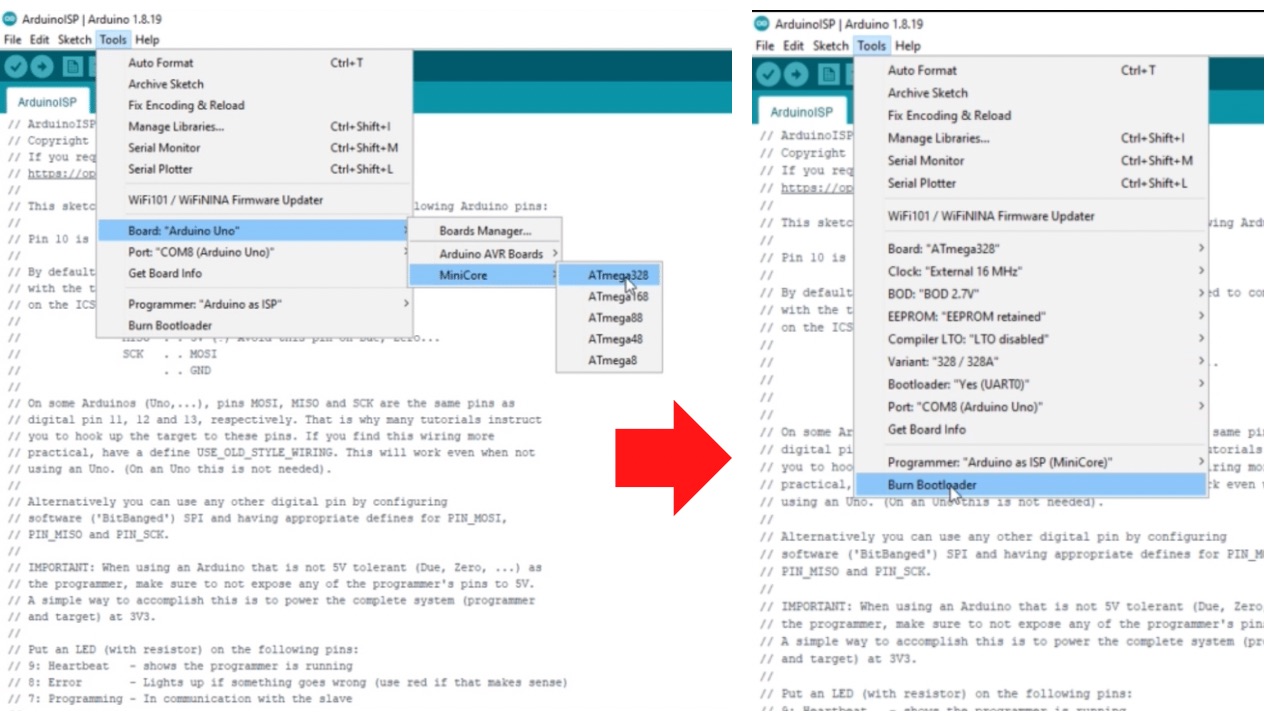Open the Edit menu in the right window

(794, 46)
